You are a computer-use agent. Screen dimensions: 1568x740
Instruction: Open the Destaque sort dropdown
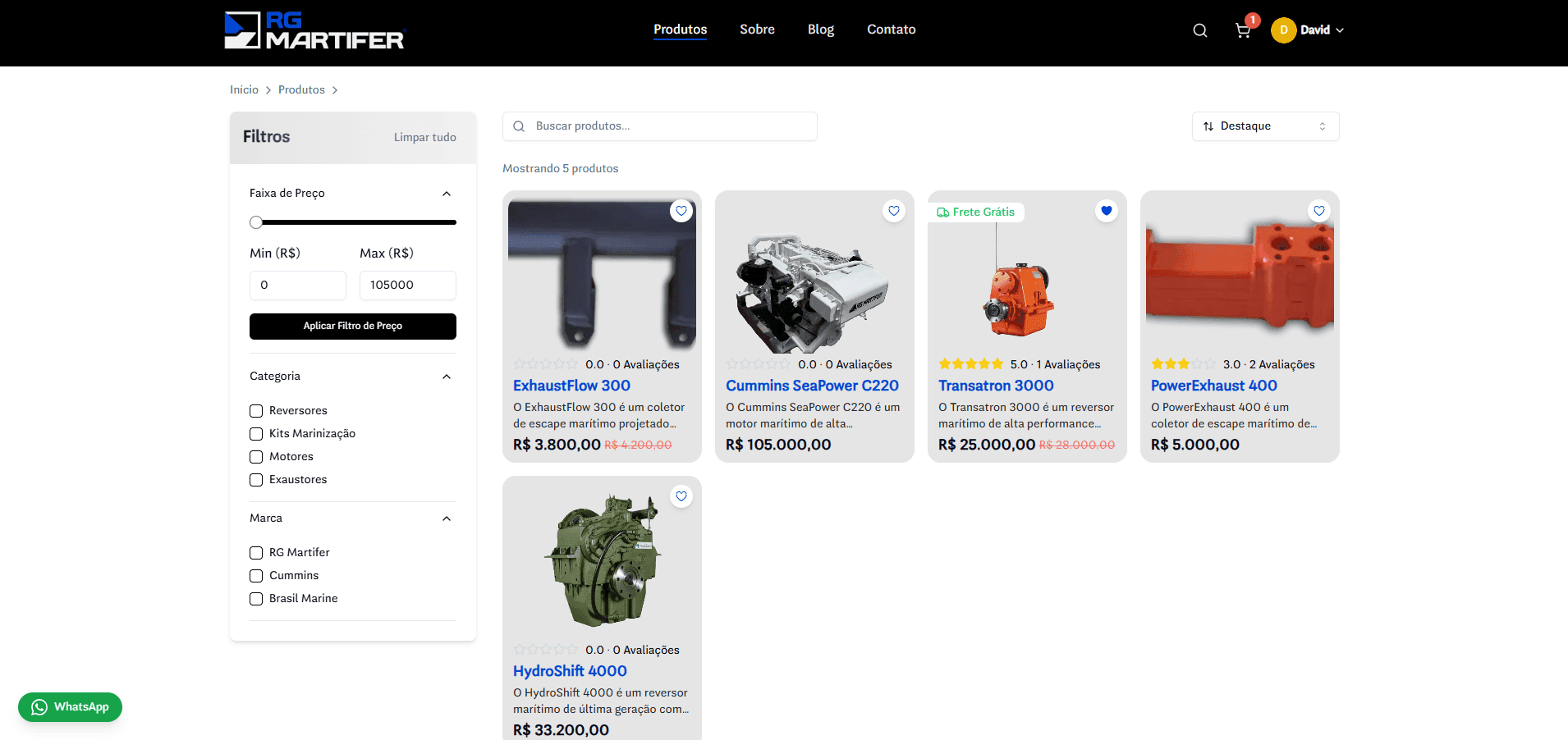1264,126
